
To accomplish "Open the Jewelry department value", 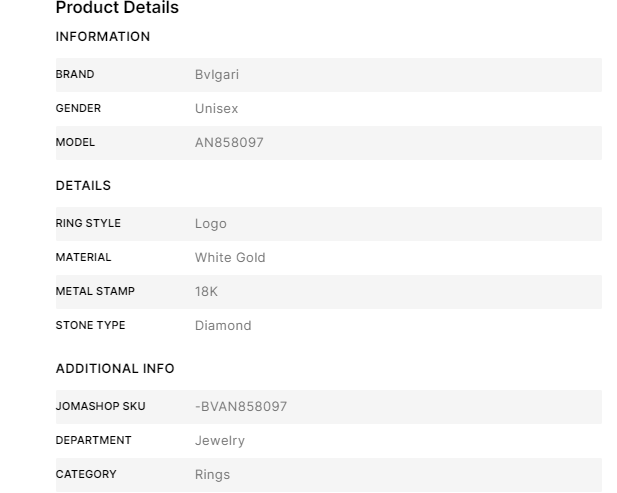I will tap(220, 441).
